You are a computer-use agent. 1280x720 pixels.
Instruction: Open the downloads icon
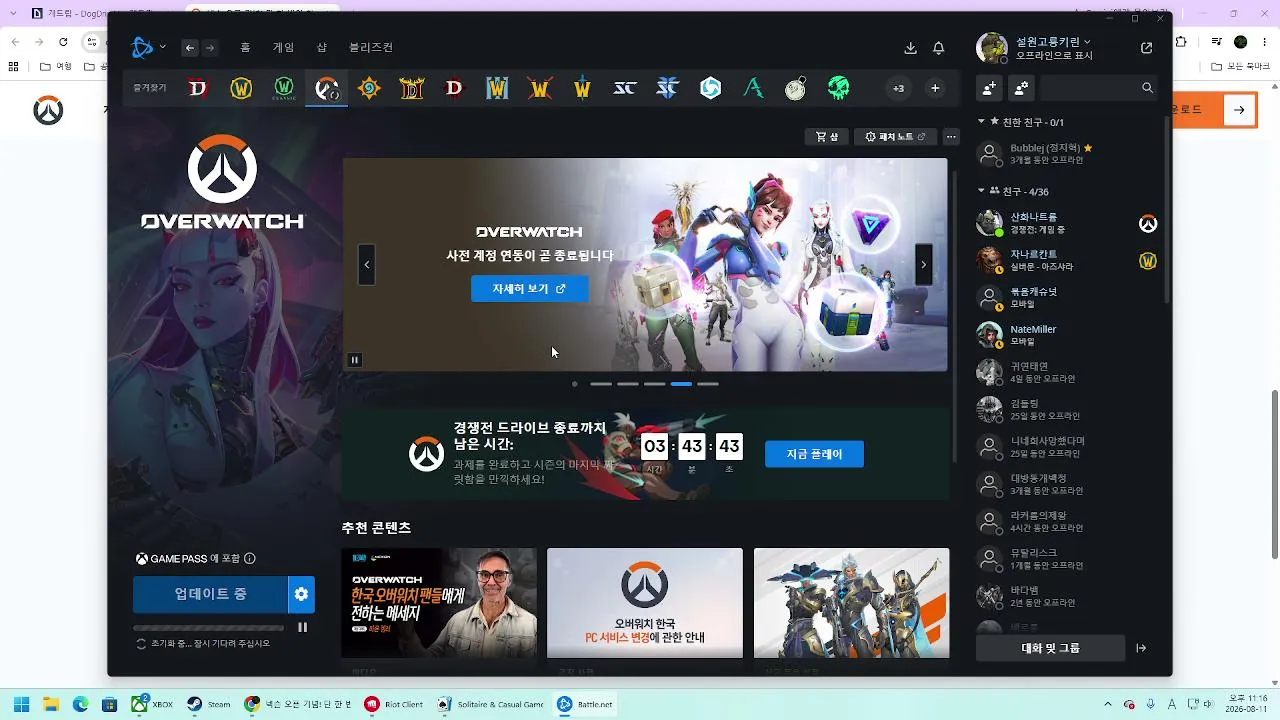(x=910, y=48)
